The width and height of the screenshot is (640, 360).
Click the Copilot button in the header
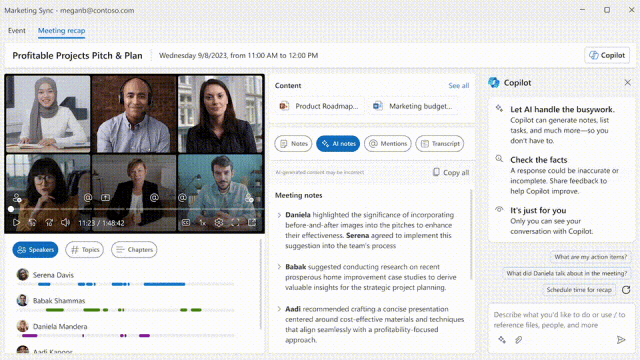(607, 55)
